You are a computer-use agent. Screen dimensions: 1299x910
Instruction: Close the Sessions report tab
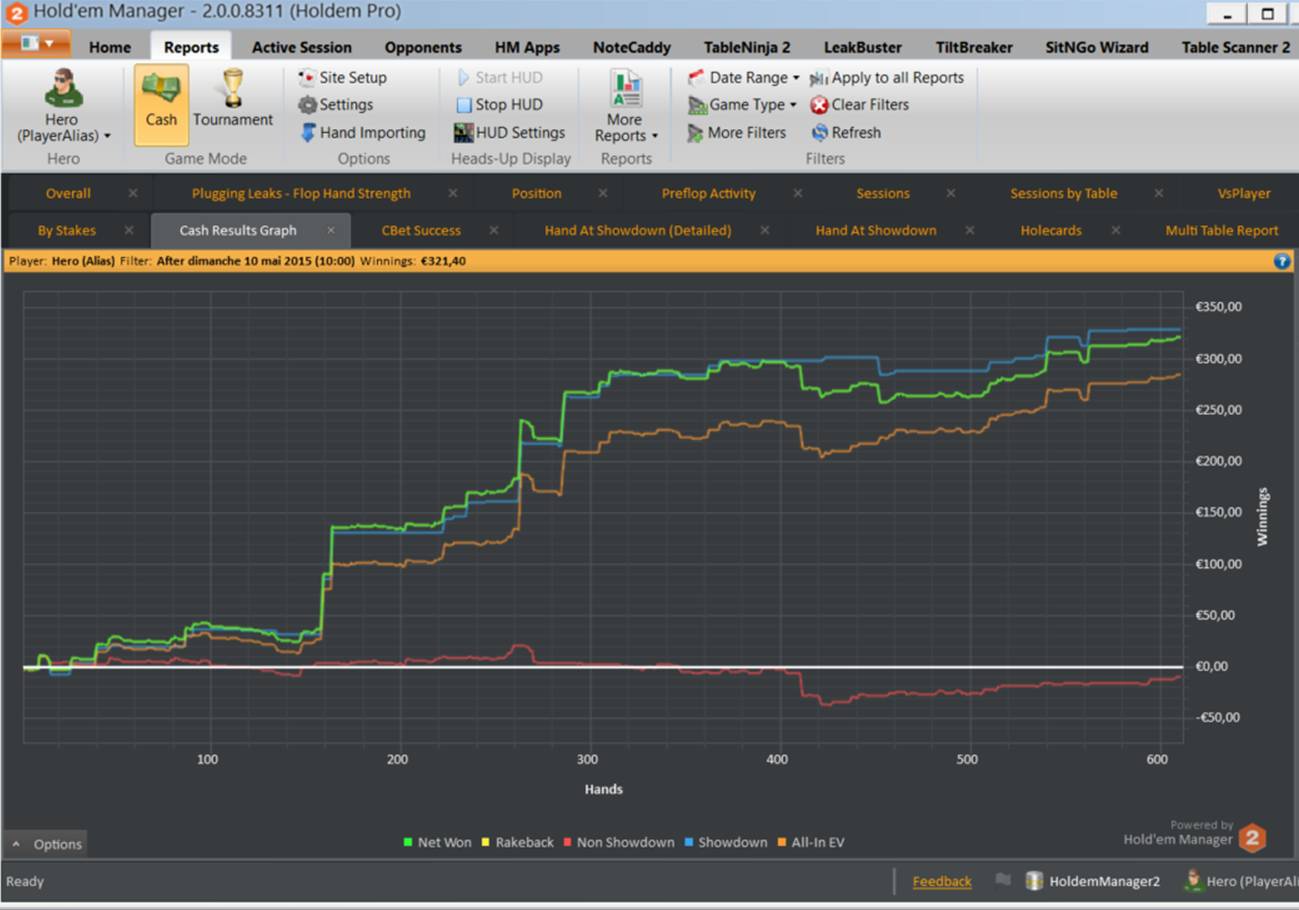click(951, 193)
